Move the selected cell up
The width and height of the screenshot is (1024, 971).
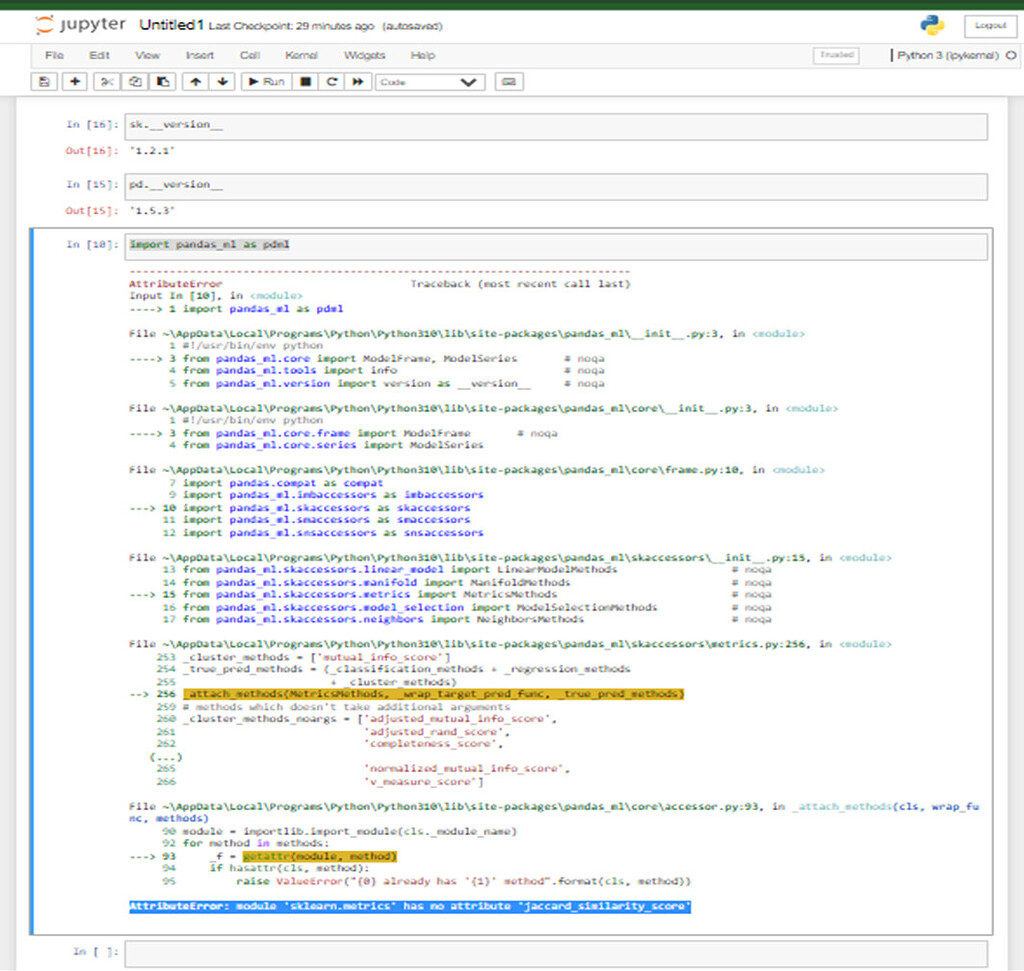click(195, 81)
